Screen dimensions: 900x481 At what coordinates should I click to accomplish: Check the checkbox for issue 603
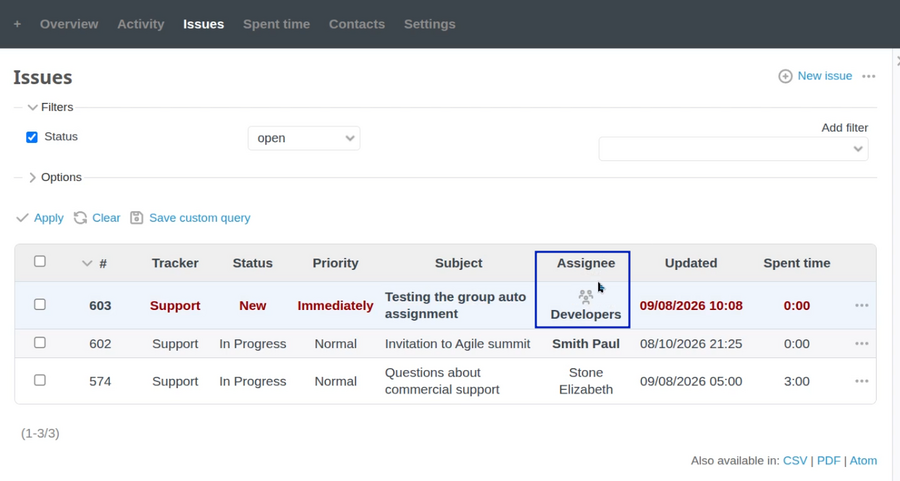[40, 304]
